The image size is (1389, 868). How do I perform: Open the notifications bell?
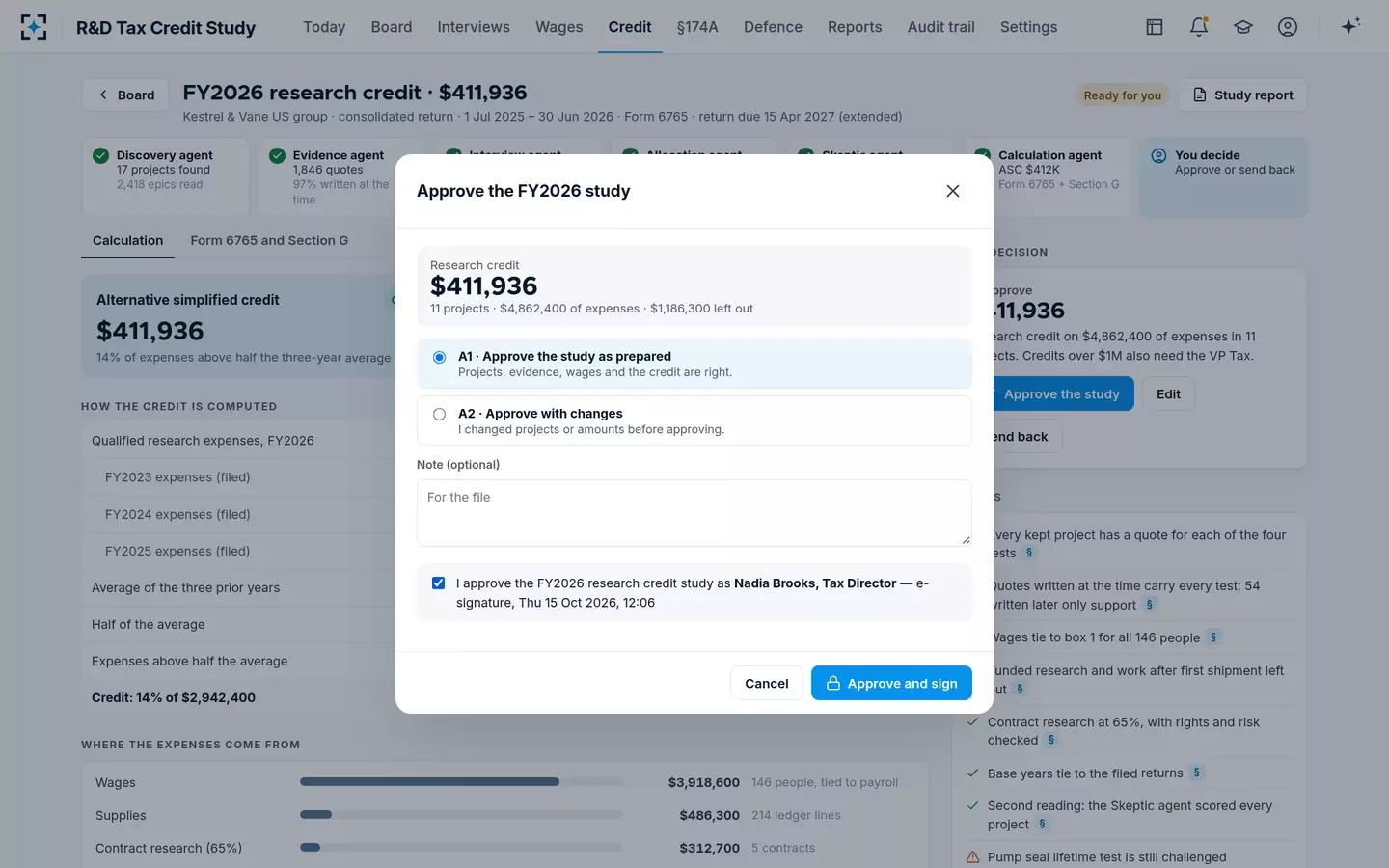click(x=1199, y=27)
